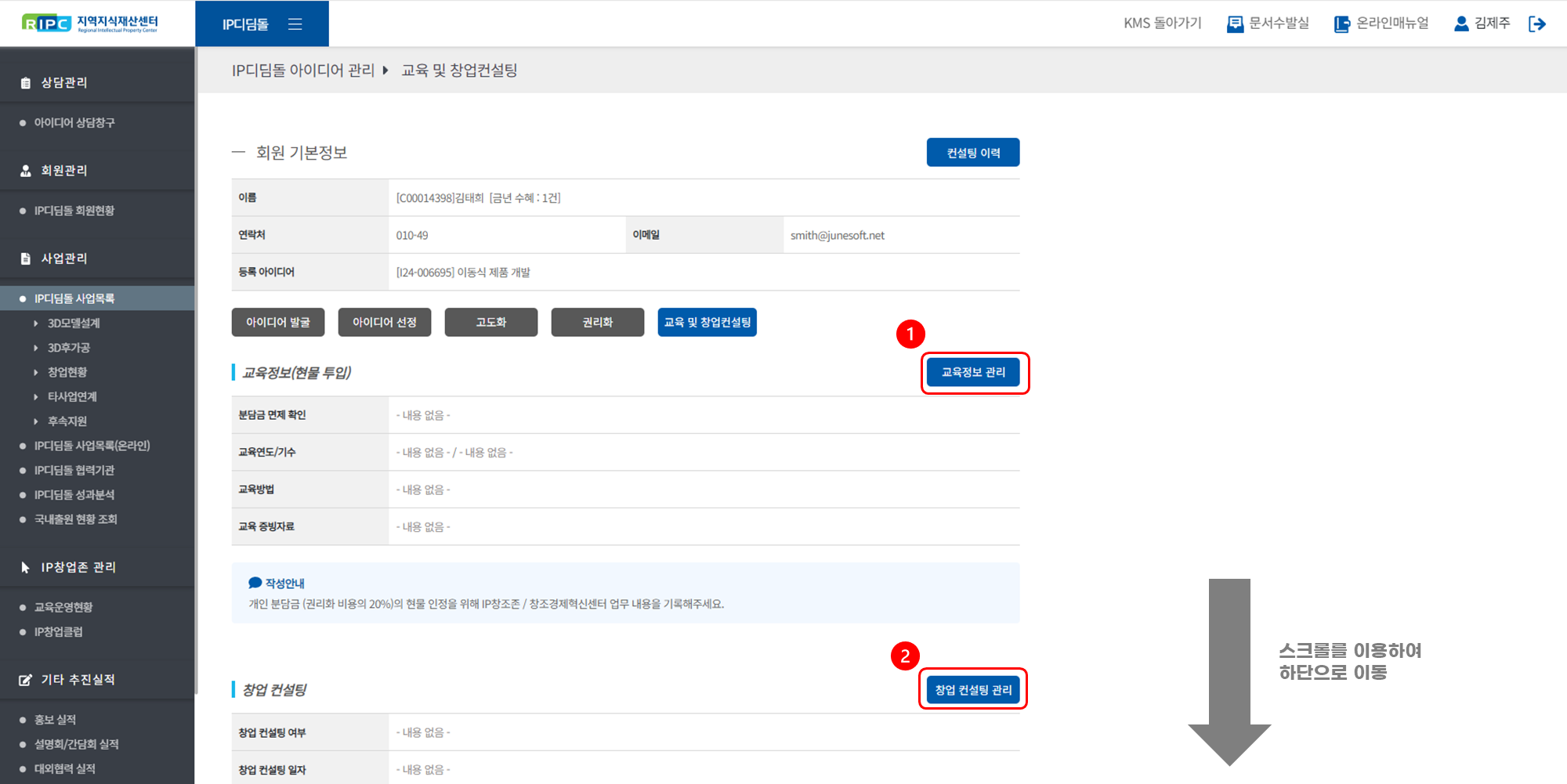This screenshot has width=1567, height=784.
Task: Open the 온라인매뉴얼 manual icon
Action: pyautogui.click(x=1341, y=24)
